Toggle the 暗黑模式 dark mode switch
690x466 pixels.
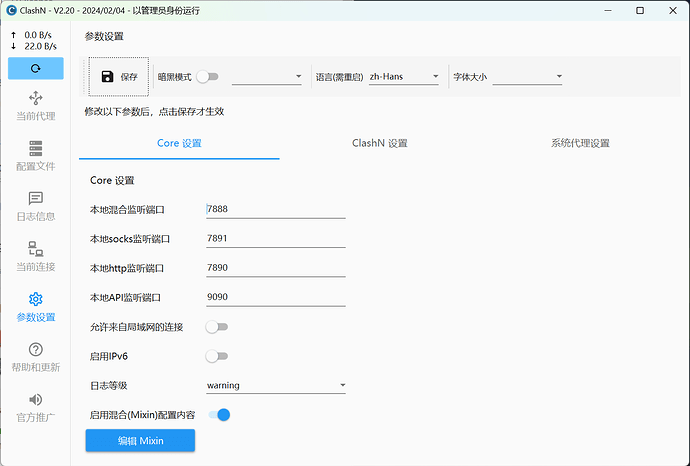pyautogui.click(x=208, y=77)
